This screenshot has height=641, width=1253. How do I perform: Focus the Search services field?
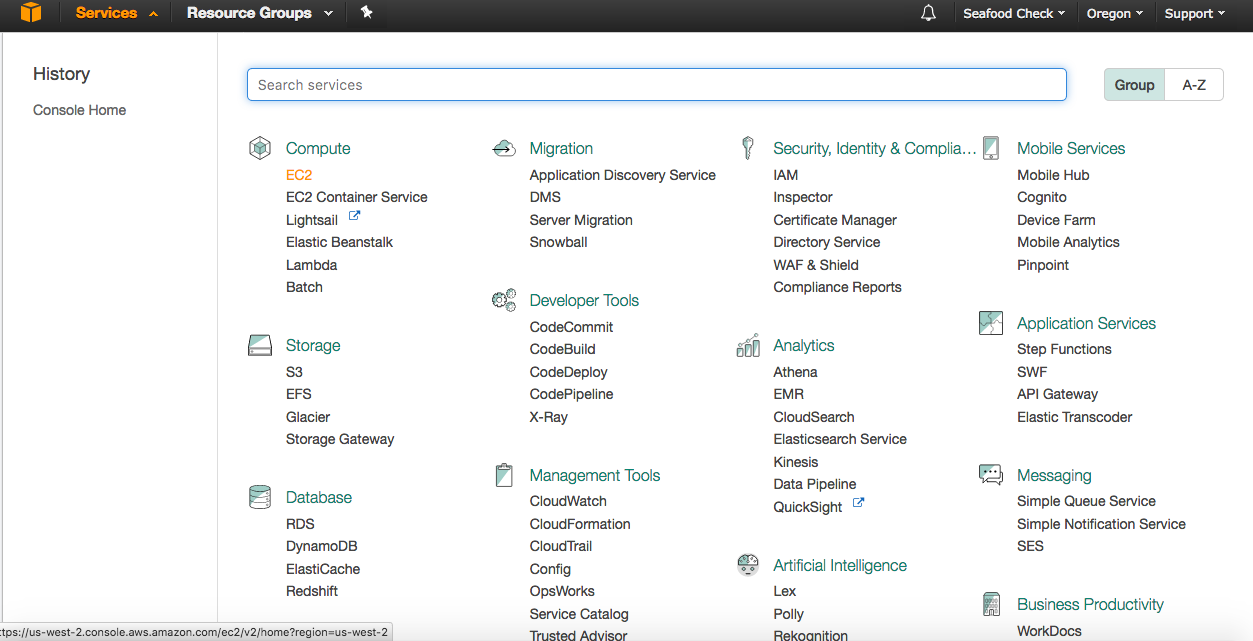(x=657, y=85)
